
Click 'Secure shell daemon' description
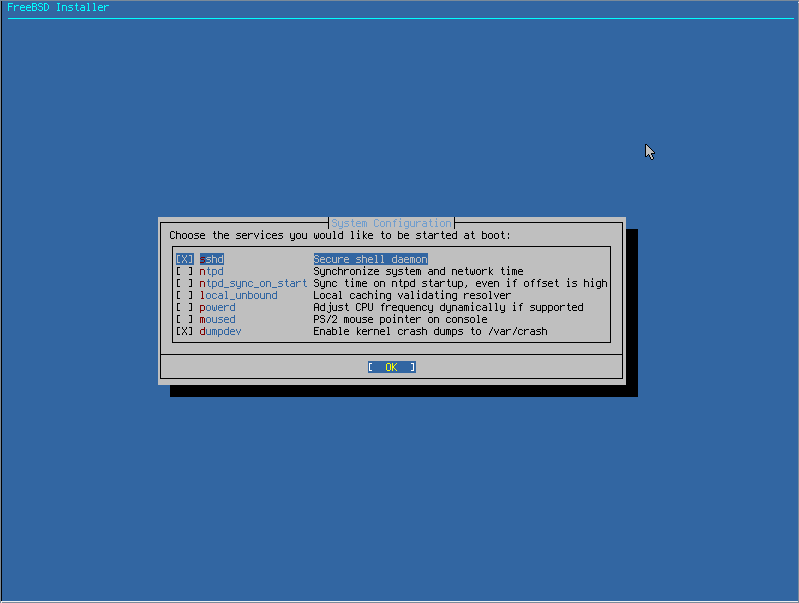coord(370,259)
